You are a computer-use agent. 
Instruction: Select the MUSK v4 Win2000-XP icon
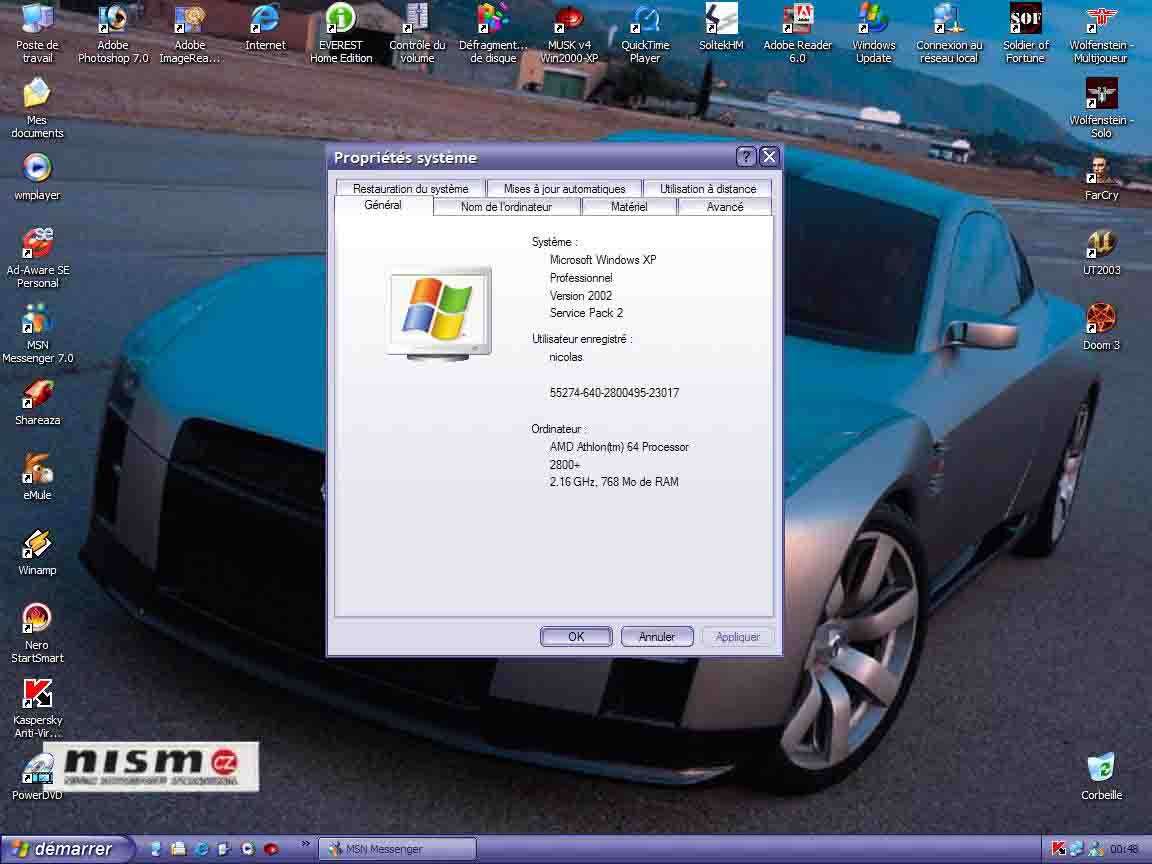pos(569,33)
